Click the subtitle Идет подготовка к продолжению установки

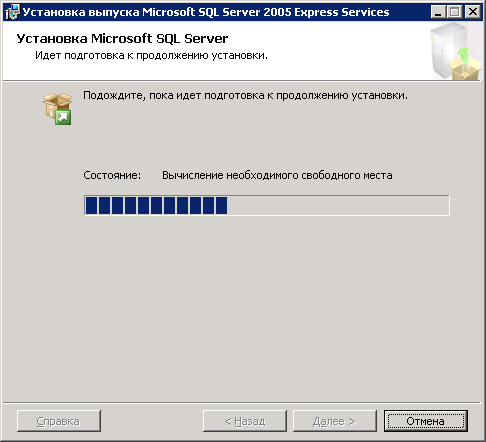tap(151, 55)
